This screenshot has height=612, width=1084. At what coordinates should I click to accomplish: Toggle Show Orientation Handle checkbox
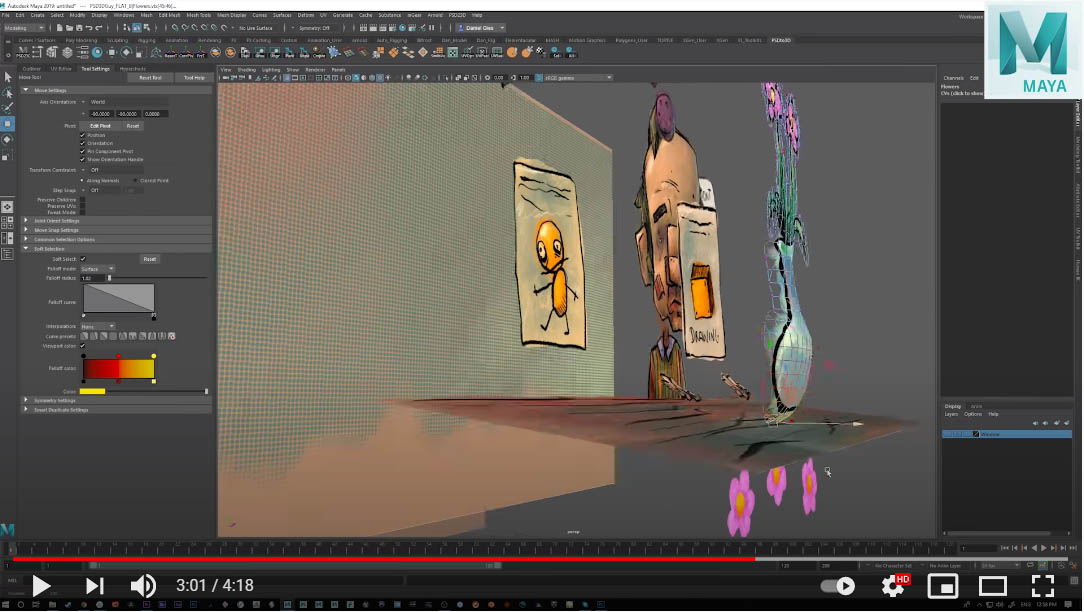[x=82, y=159]
